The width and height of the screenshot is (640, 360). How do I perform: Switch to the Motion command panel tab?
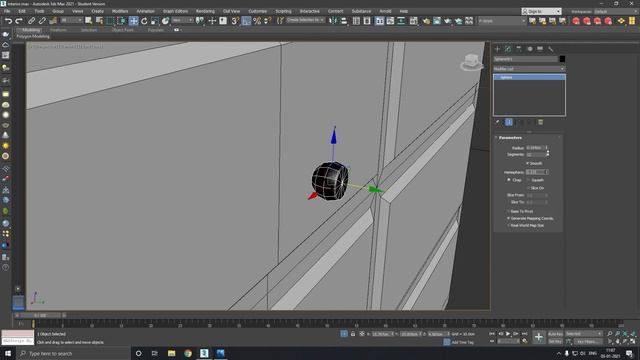tap(529, 49)
